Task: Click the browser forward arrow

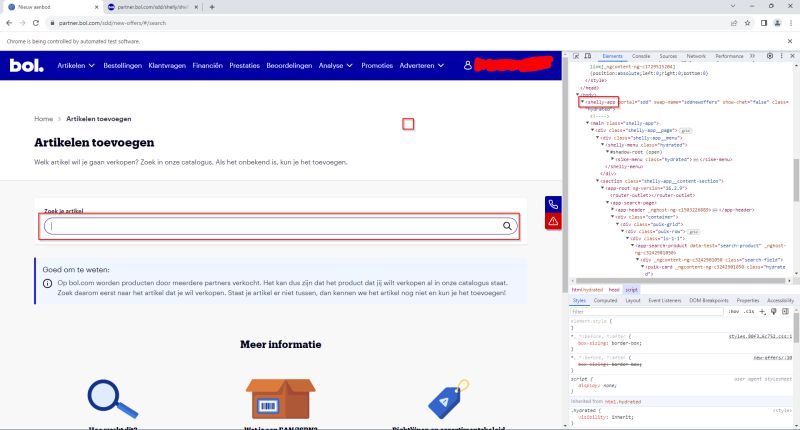Action: tap(22, 23)
